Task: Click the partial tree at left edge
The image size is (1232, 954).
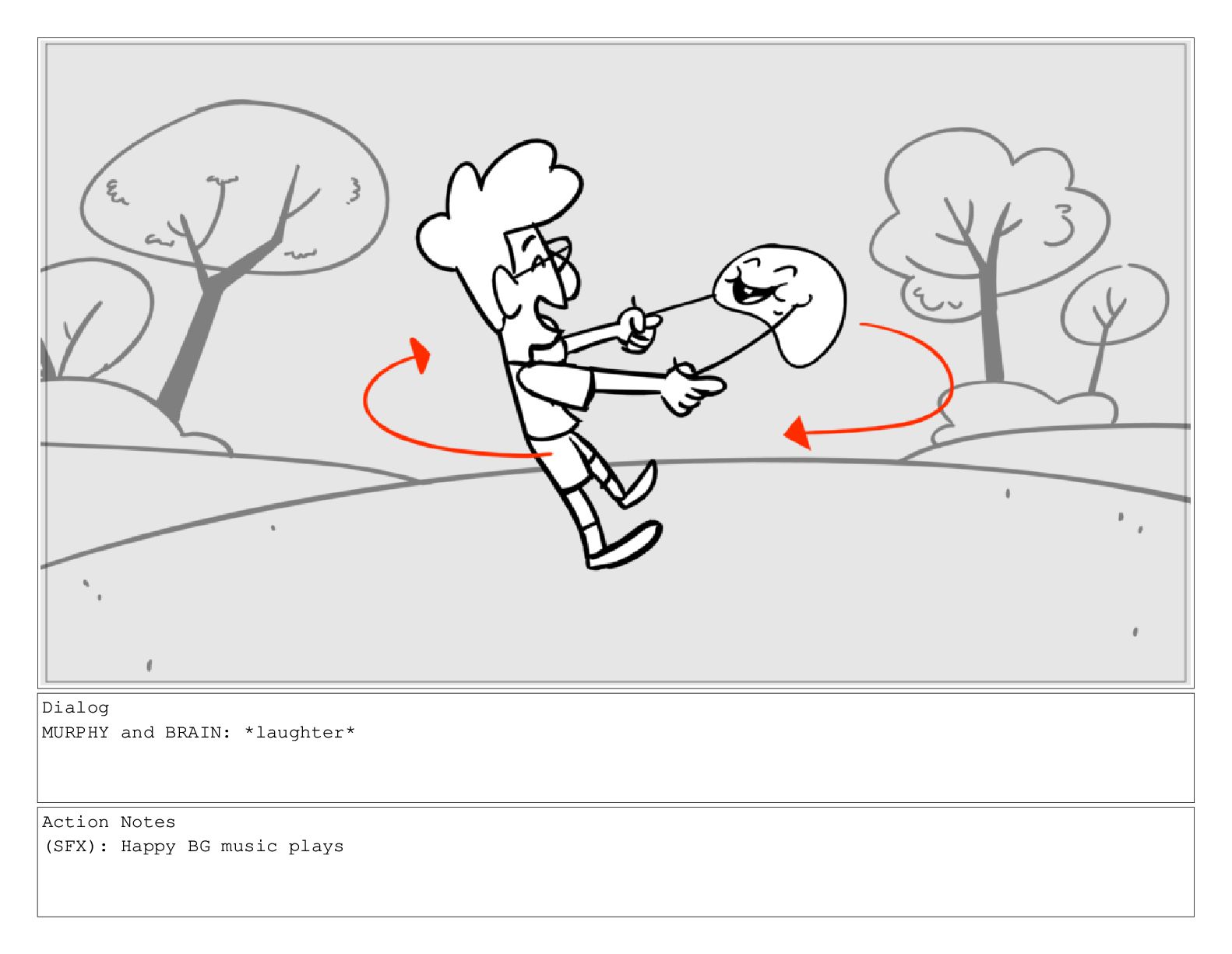Action: click(90, 319)
